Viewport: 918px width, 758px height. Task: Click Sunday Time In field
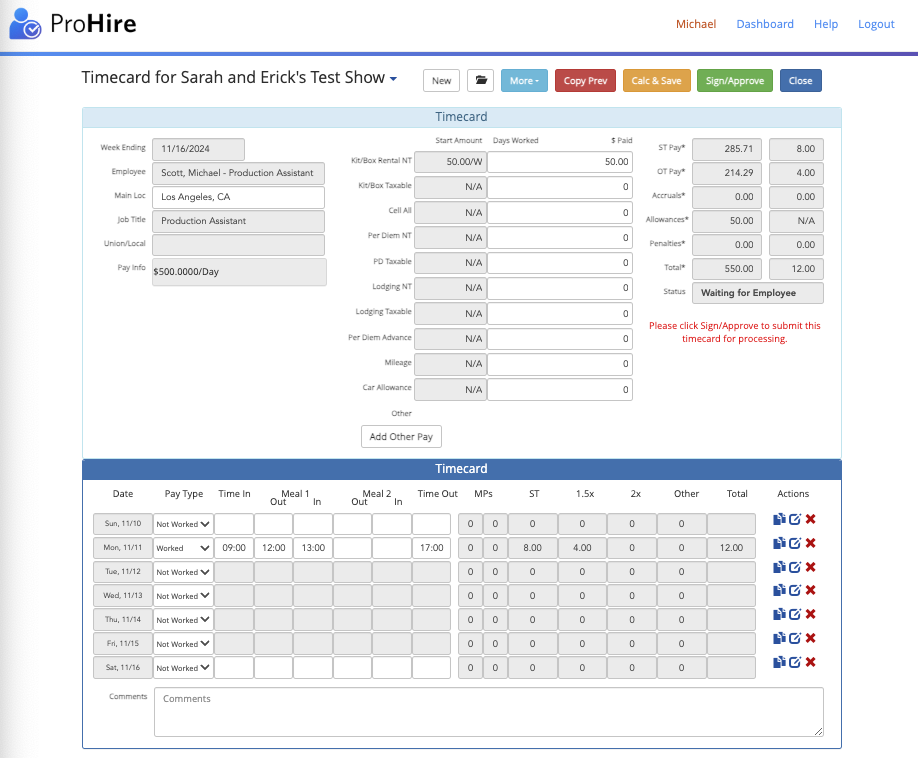point(234,524)
